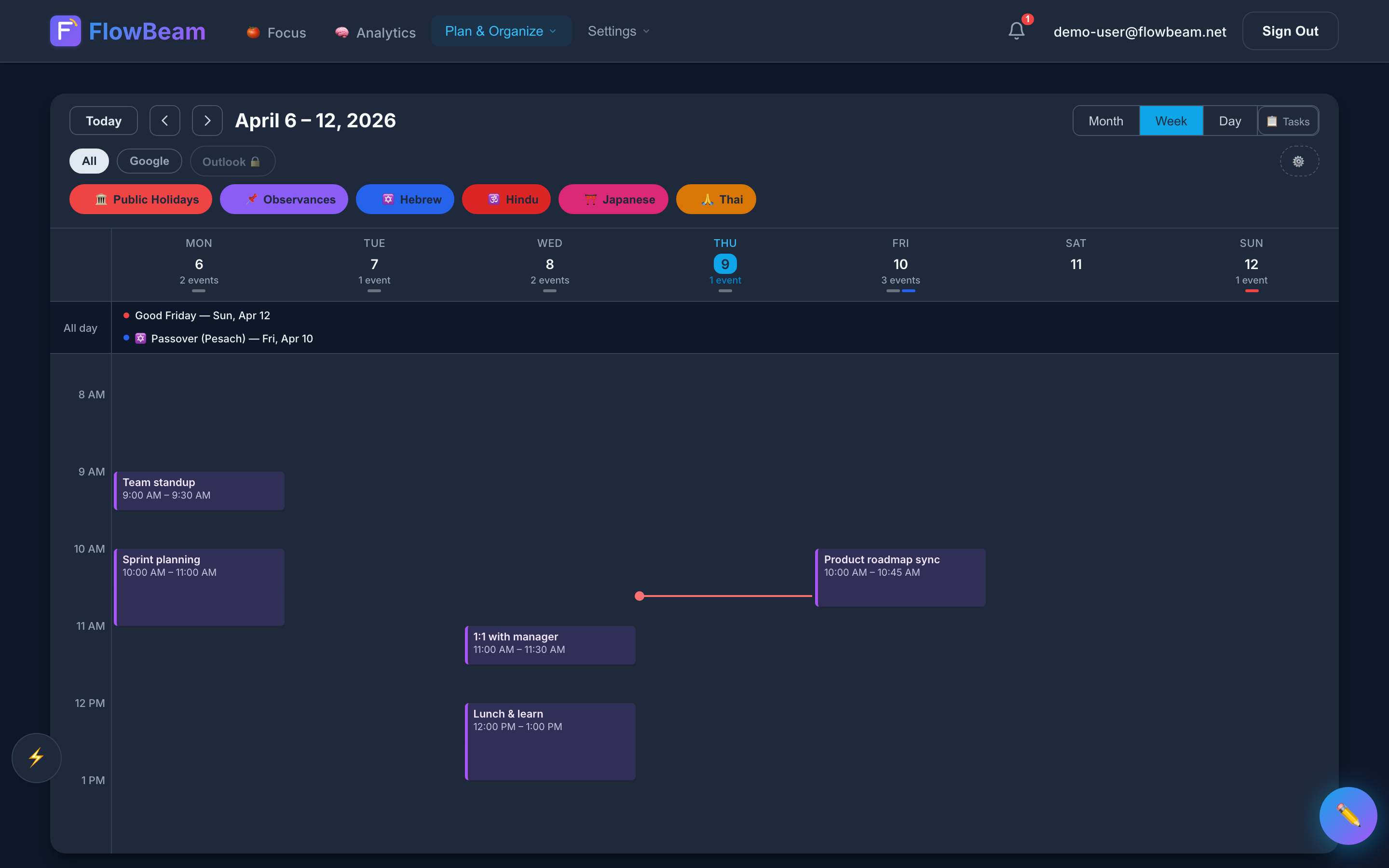Toggle Observances calendar chip
This screenshot has width=1389, height=868.
coord(284,199)
